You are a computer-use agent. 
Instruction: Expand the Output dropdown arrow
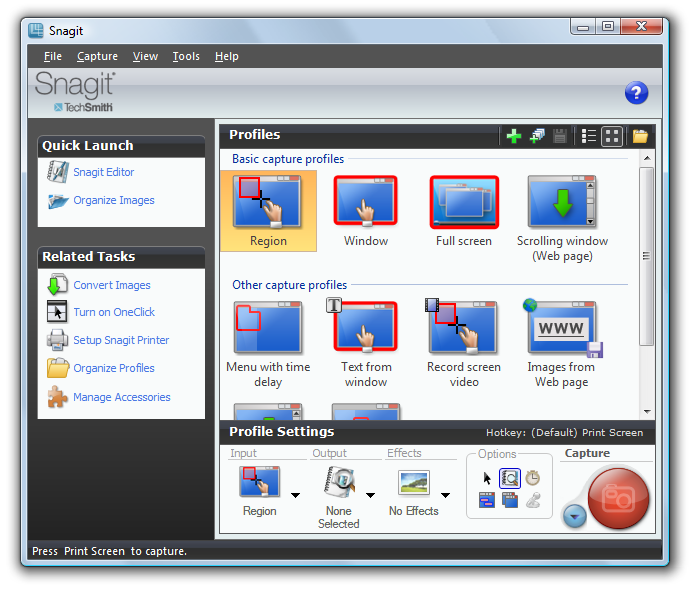click(x=370, y=494)
